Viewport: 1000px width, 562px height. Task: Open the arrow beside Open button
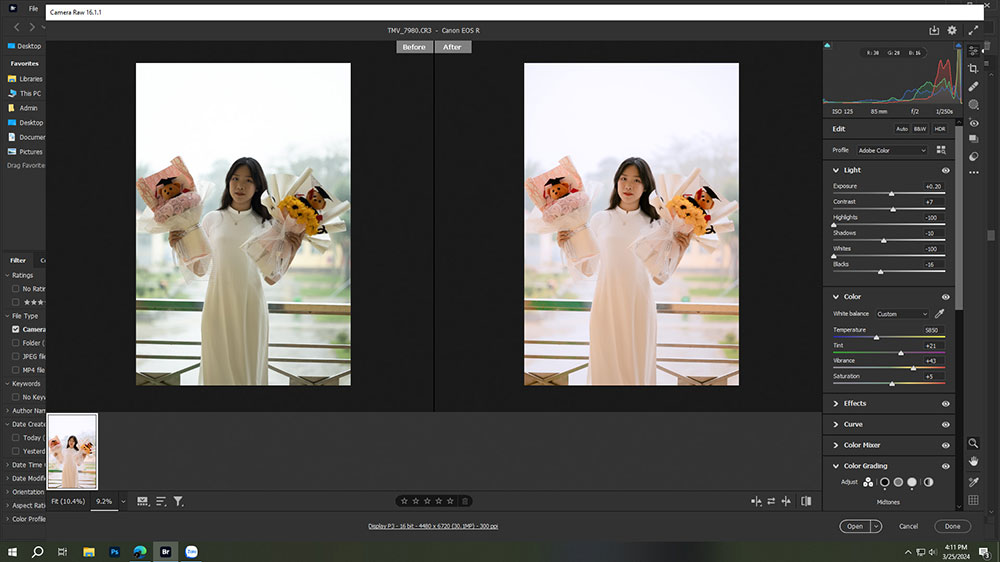[876, 526]
